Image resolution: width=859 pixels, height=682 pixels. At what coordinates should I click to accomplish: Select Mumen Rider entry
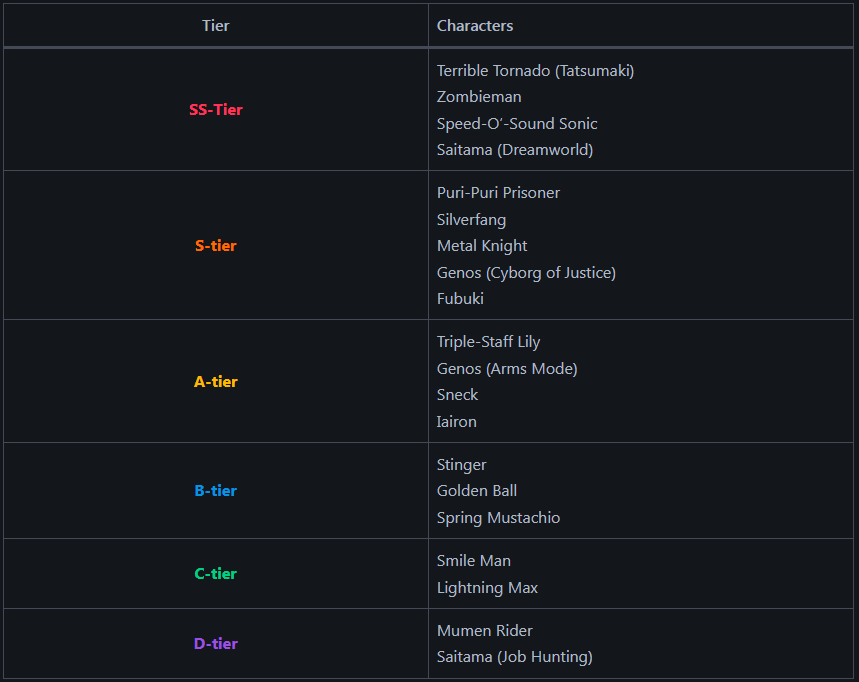pos(484,631)
